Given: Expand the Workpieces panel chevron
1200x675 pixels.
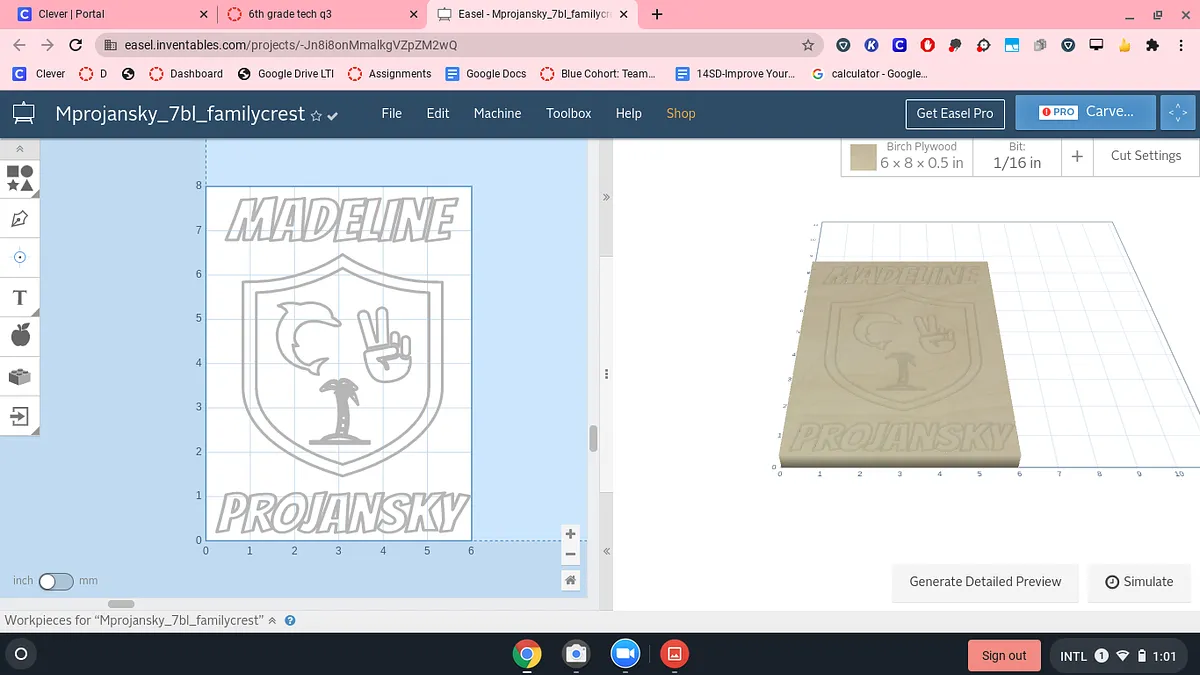Looking at the screenshot, I should [x=272, y=621].
